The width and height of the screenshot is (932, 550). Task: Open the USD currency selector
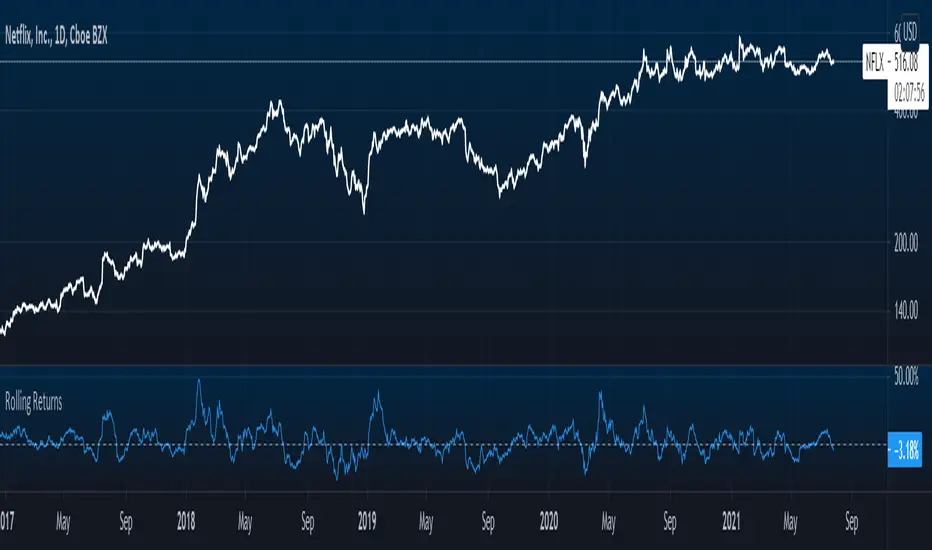pyautogui.click(x=909, y=31)
